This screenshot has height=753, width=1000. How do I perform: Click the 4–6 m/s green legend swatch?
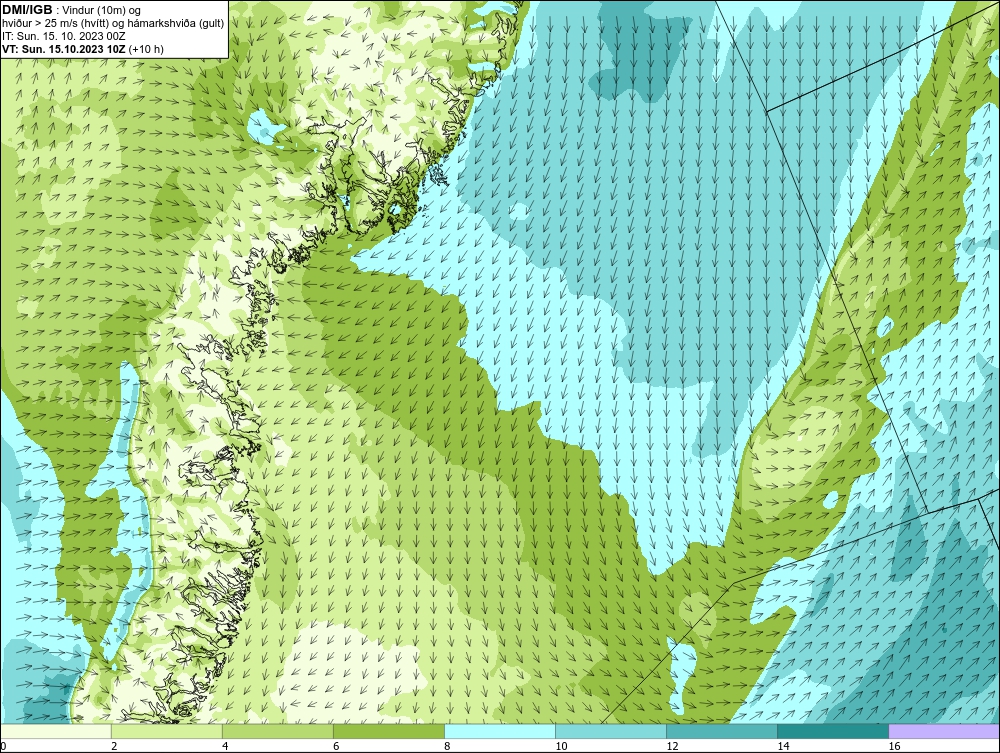tap(278, 731)
